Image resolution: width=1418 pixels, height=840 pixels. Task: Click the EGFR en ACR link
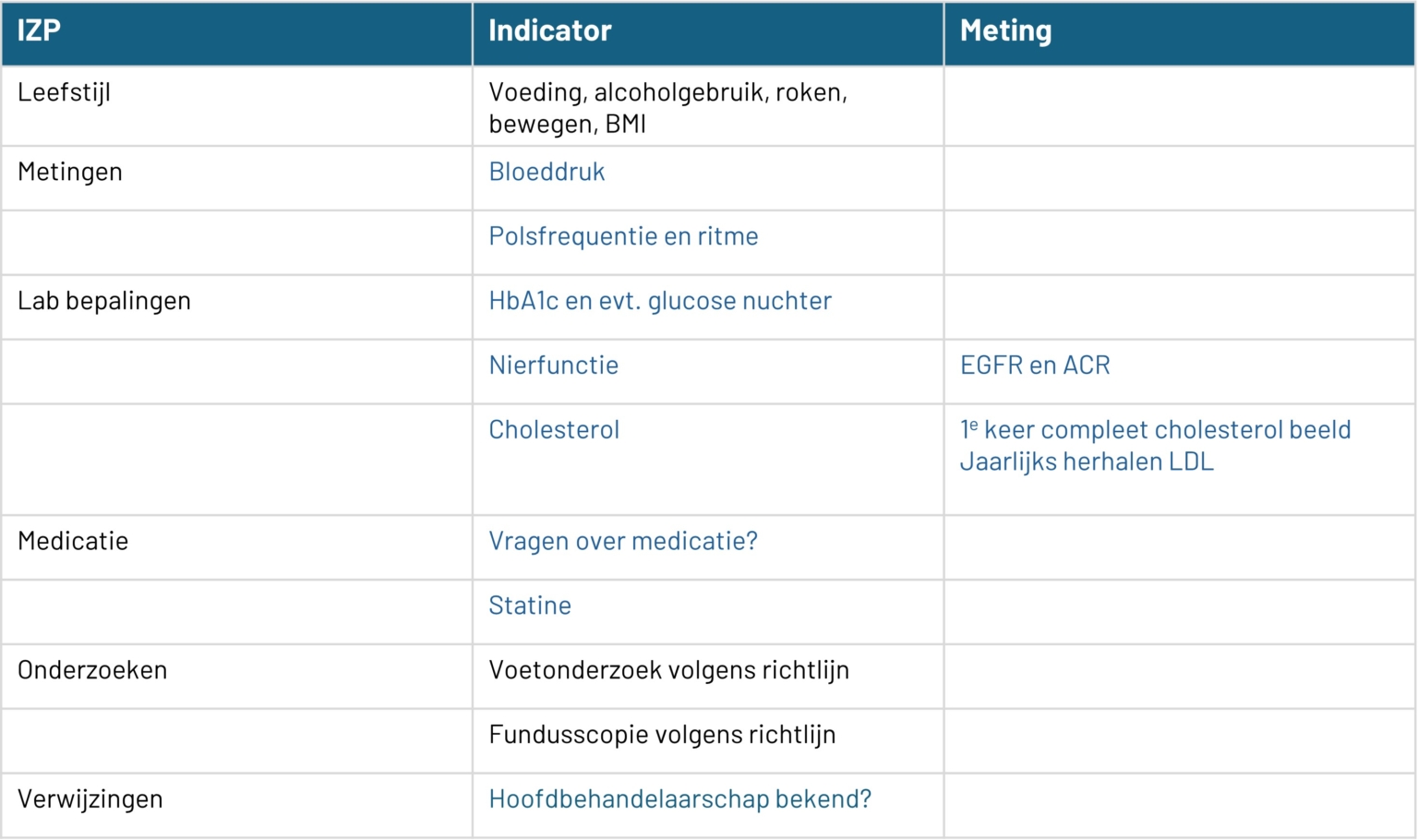pyautogui.click(x=1034, y=366)
